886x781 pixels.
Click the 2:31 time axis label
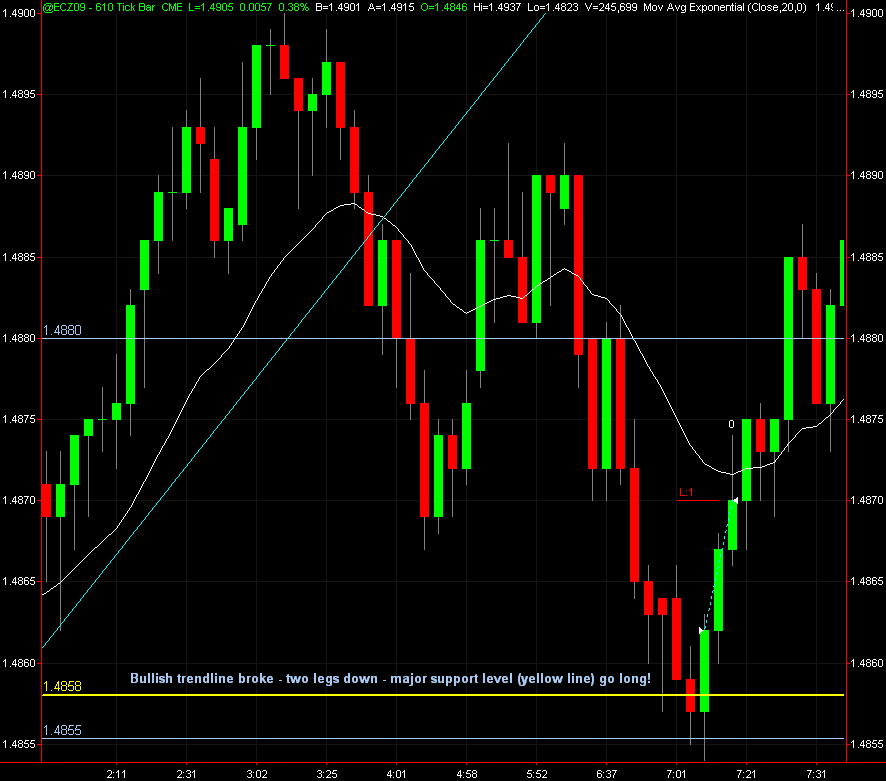click(186, 774)
